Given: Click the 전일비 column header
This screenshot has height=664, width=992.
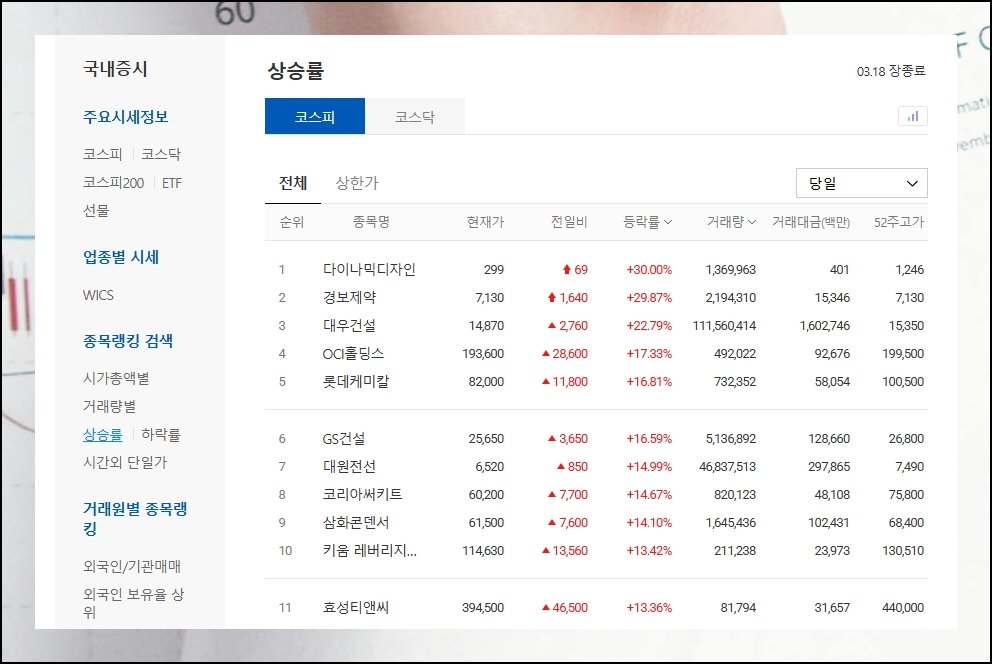Looking at the screenshot, I should (569, 222).
